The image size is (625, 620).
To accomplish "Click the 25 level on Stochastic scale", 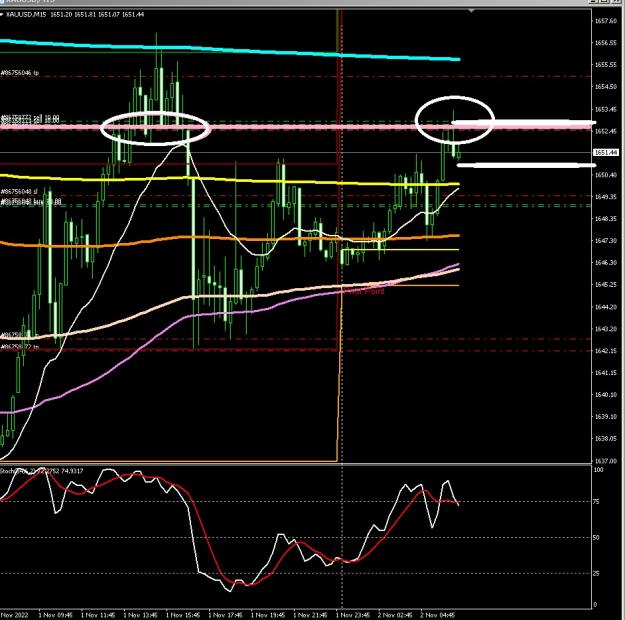I will click(596, 573).
